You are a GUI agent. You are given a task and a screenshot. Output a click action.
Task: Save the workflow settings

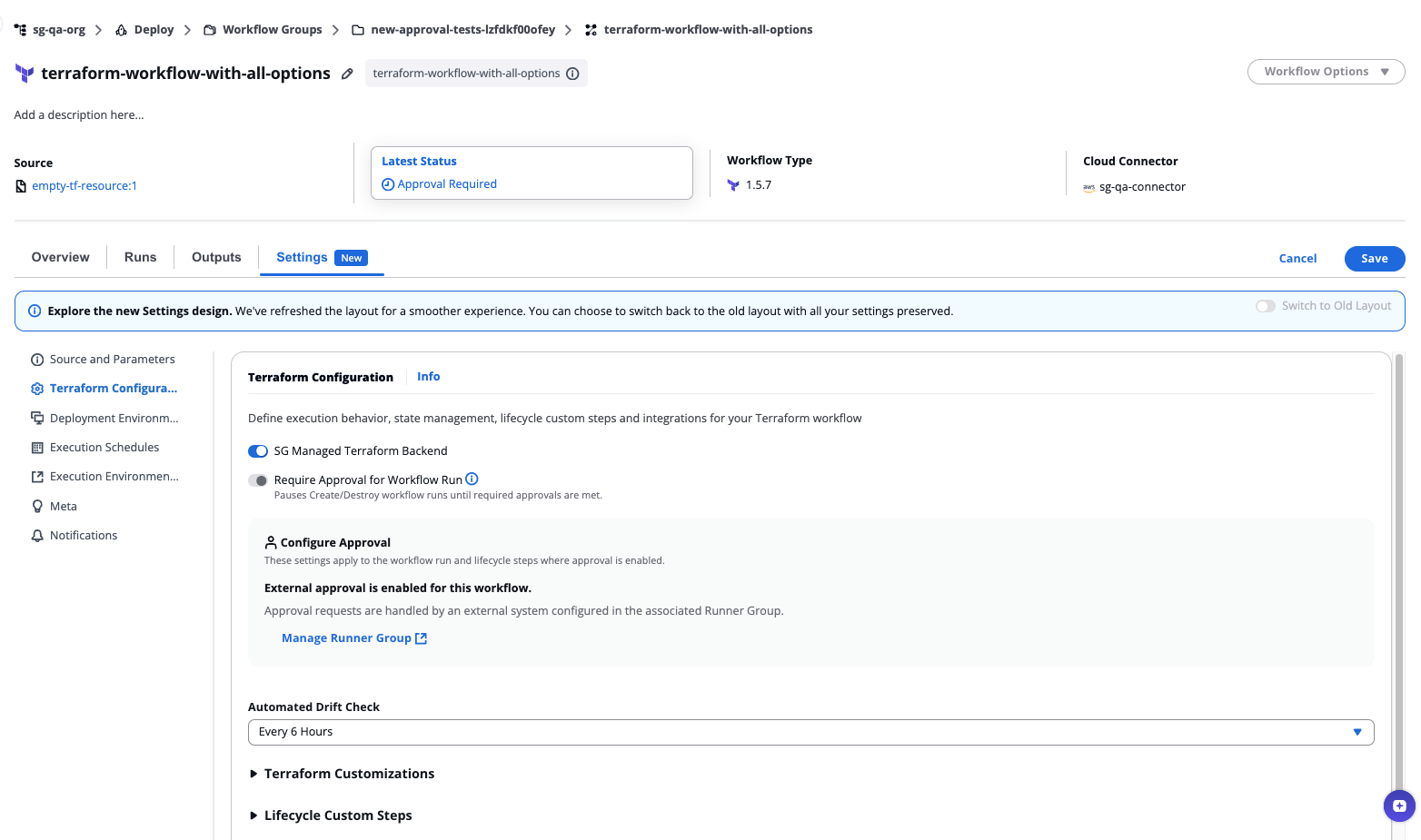click(1374, 258)
